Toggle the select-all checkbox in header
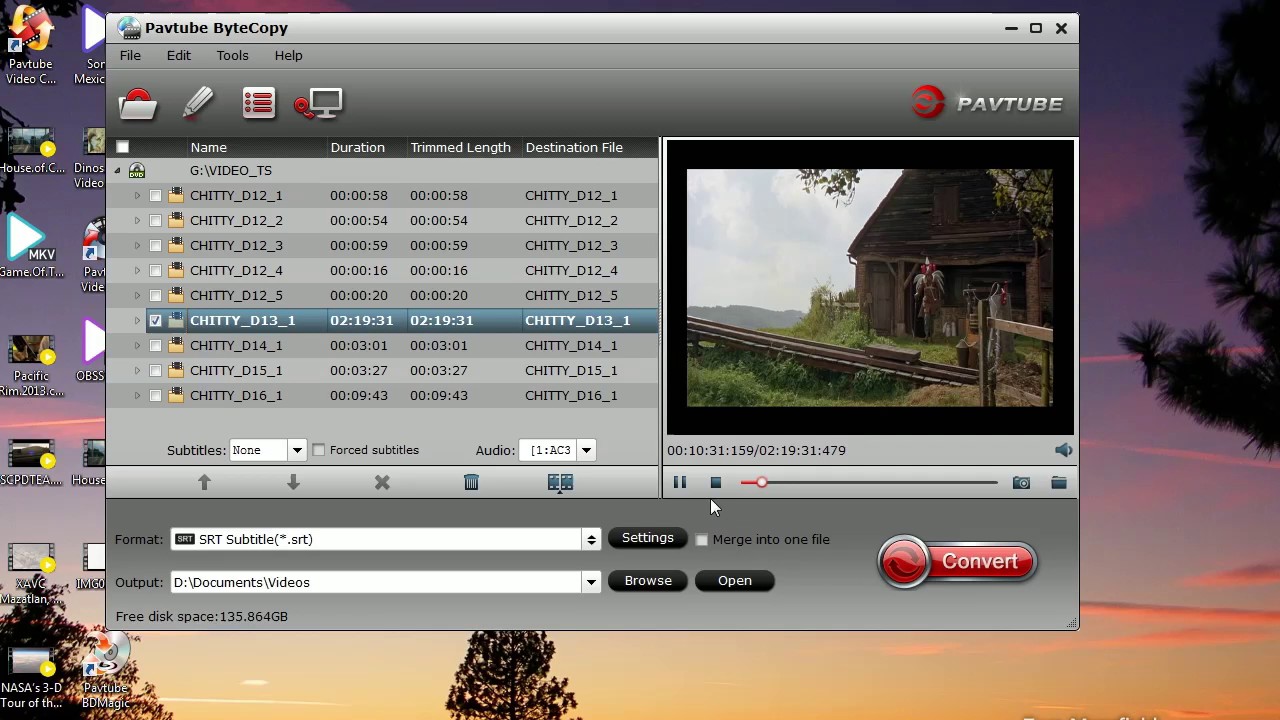This screenshot has width=1280, height=720. pyautogui.click(x=123, y=147)
